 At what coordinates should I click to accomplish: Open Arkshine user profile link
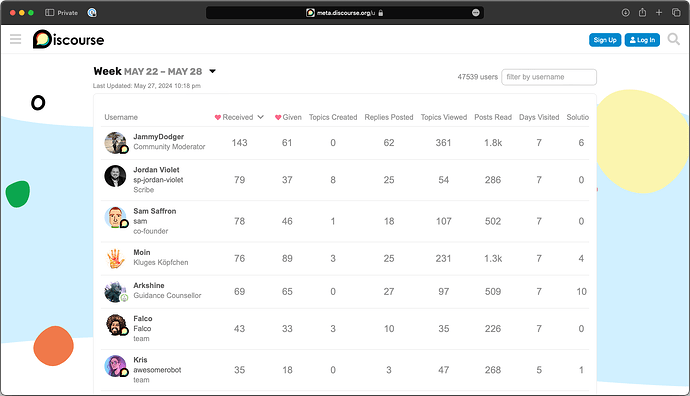(x=149, y=285)
